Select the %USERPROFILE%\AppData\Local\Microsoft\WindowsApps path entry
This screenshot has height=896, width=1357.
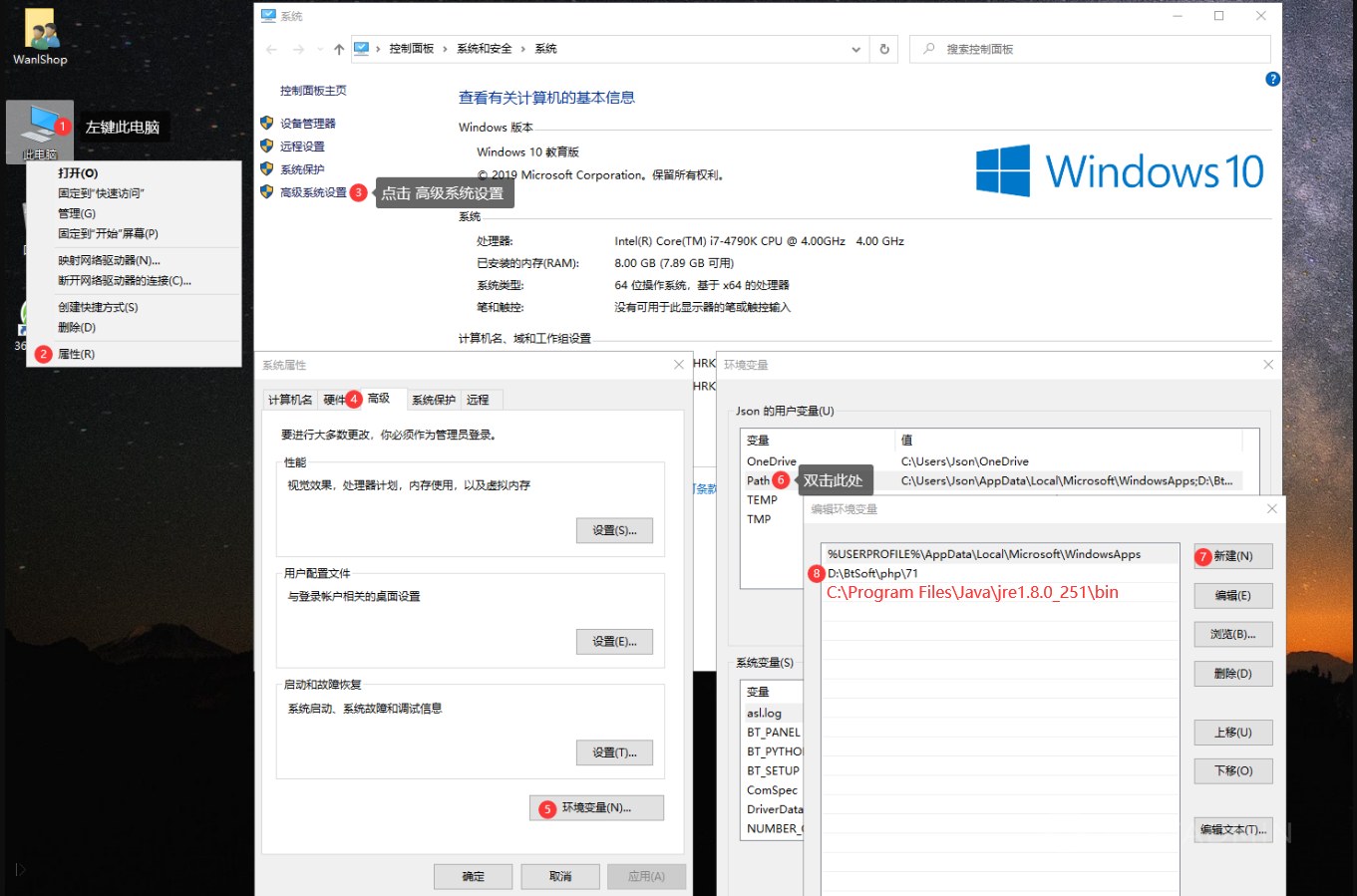coord(1000,554)
